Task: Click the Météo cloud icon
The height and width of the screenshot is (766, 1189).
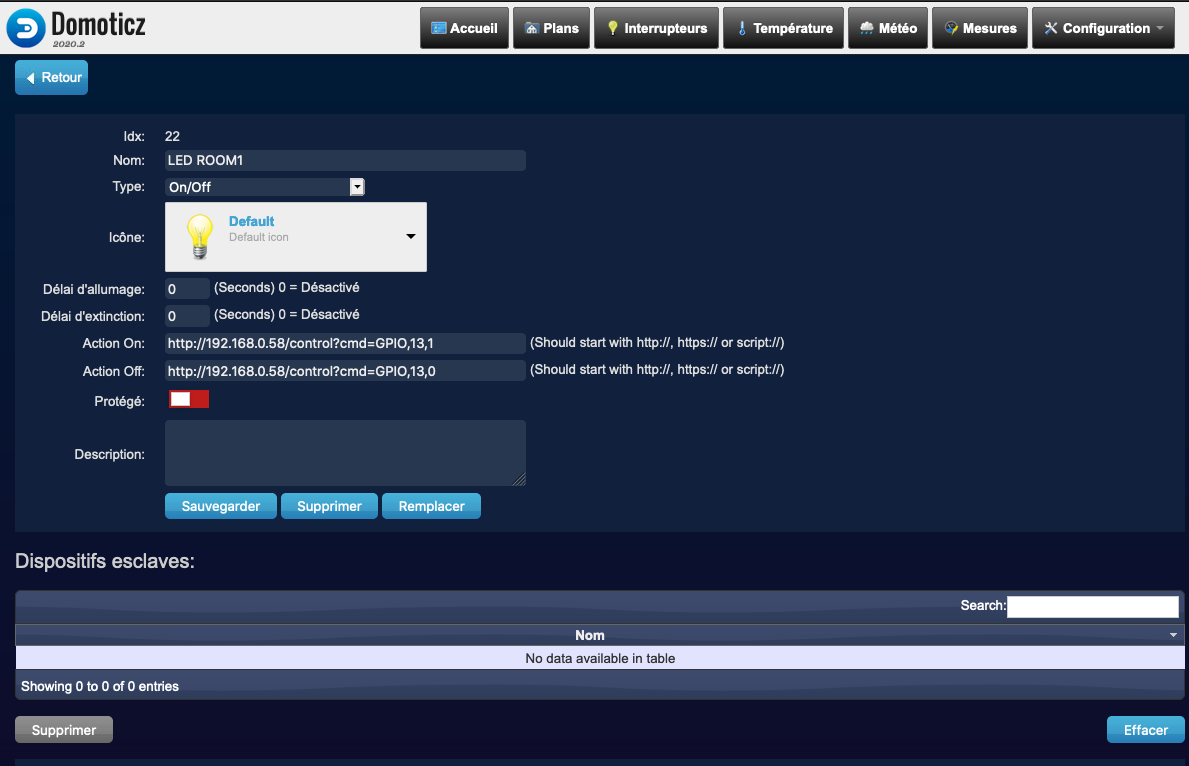Action: coord(866,28)
